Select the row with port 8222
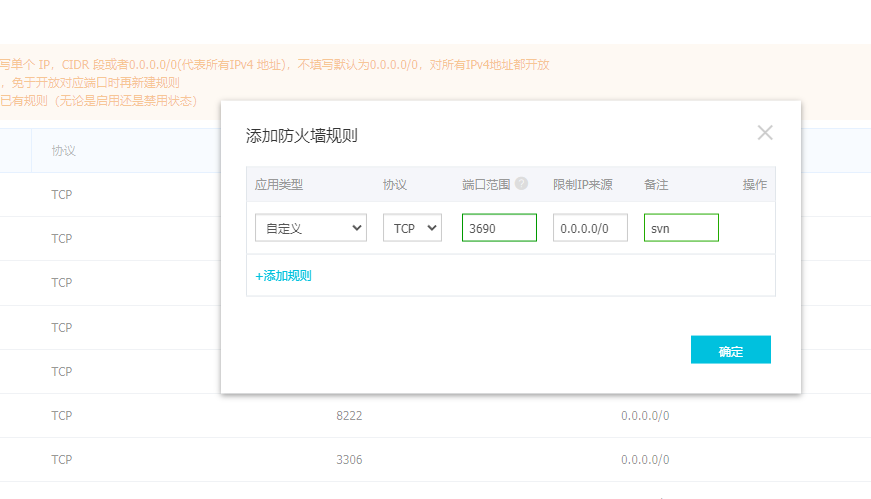The width and height of the screenshot is (871, 499). pyautogui.click(x=349, y=415)
